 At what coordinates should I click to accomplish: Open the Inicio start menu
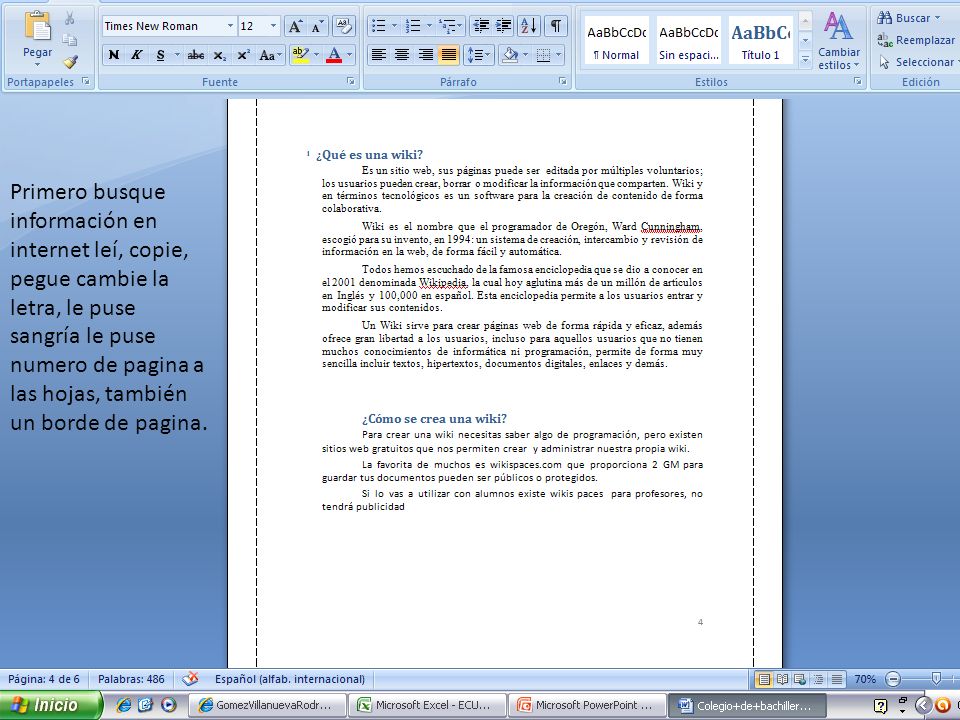(50, 705)
